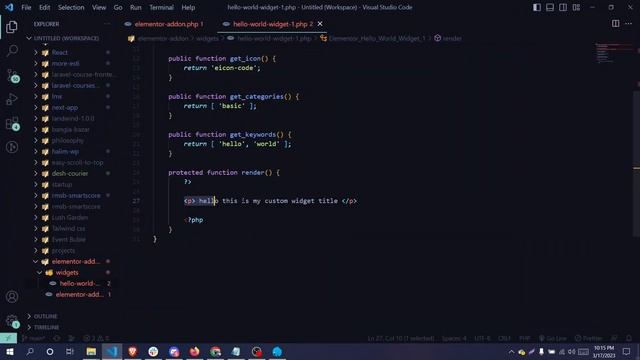The width and height of the screenshot is (640, 360).
Task: Click the errors and warnings indicator in status bar
Action: pyautogui.click(x=96, y=338)
